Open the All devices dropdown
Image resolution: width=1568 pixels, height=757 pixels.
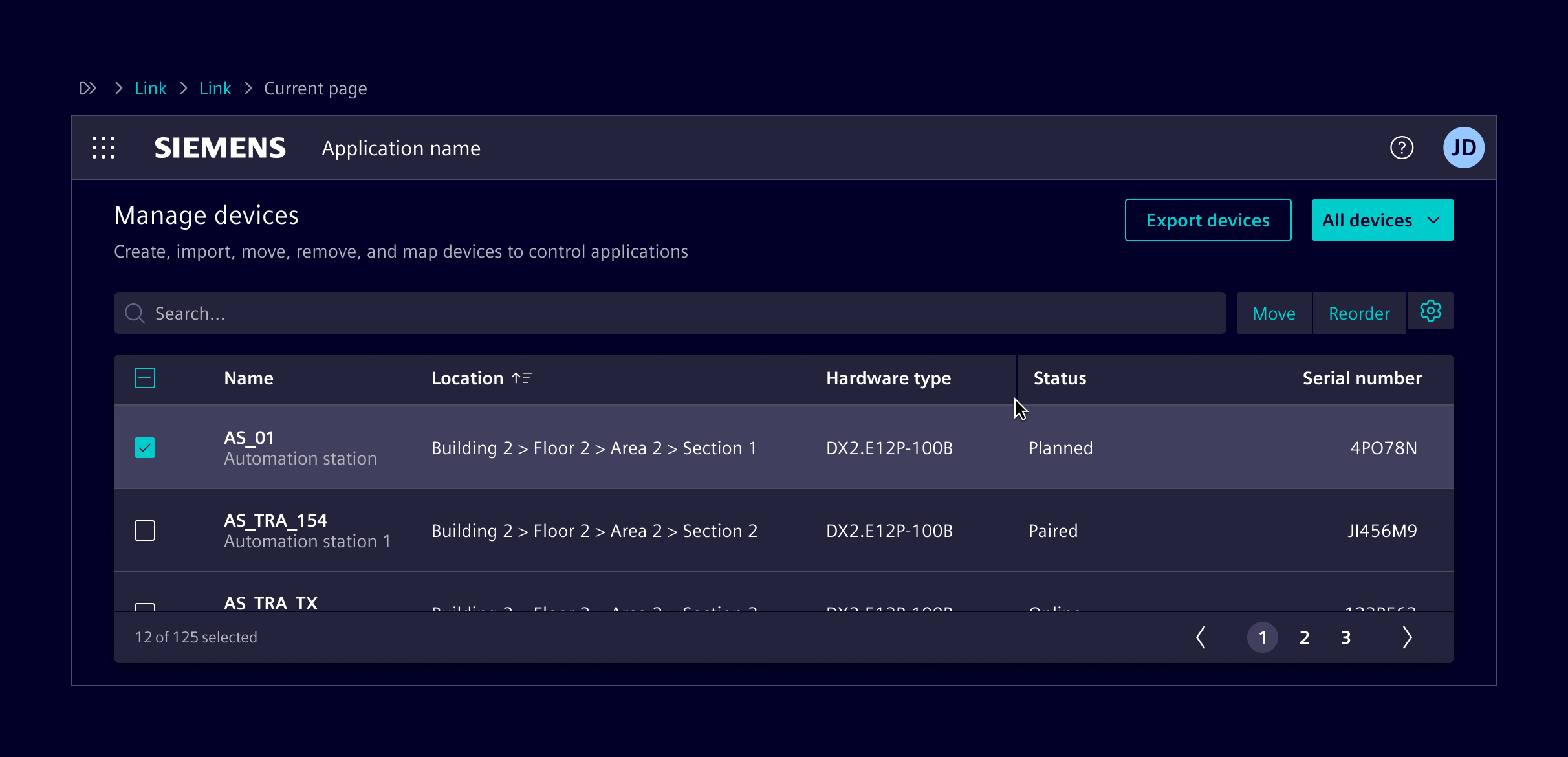point(1382,219)
